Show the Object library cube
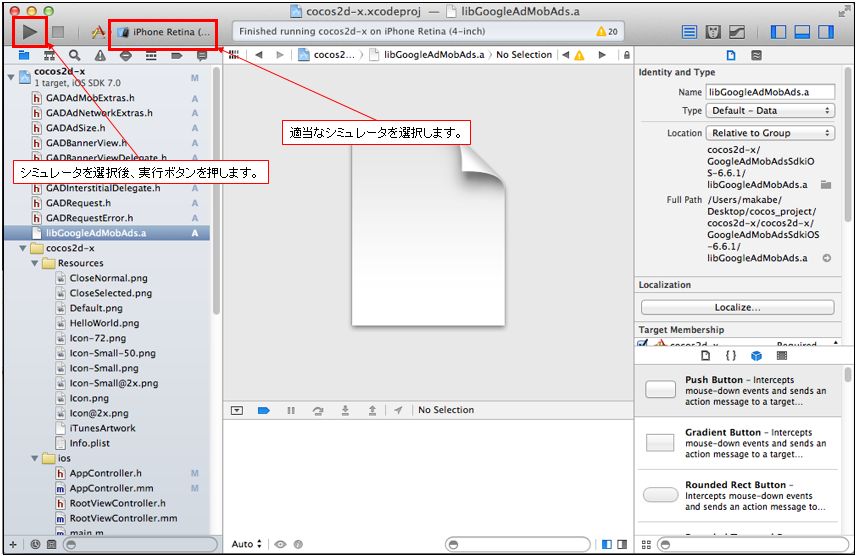This screenshot has height=556, width=858. pyautogui.click(x=756, y=356)
